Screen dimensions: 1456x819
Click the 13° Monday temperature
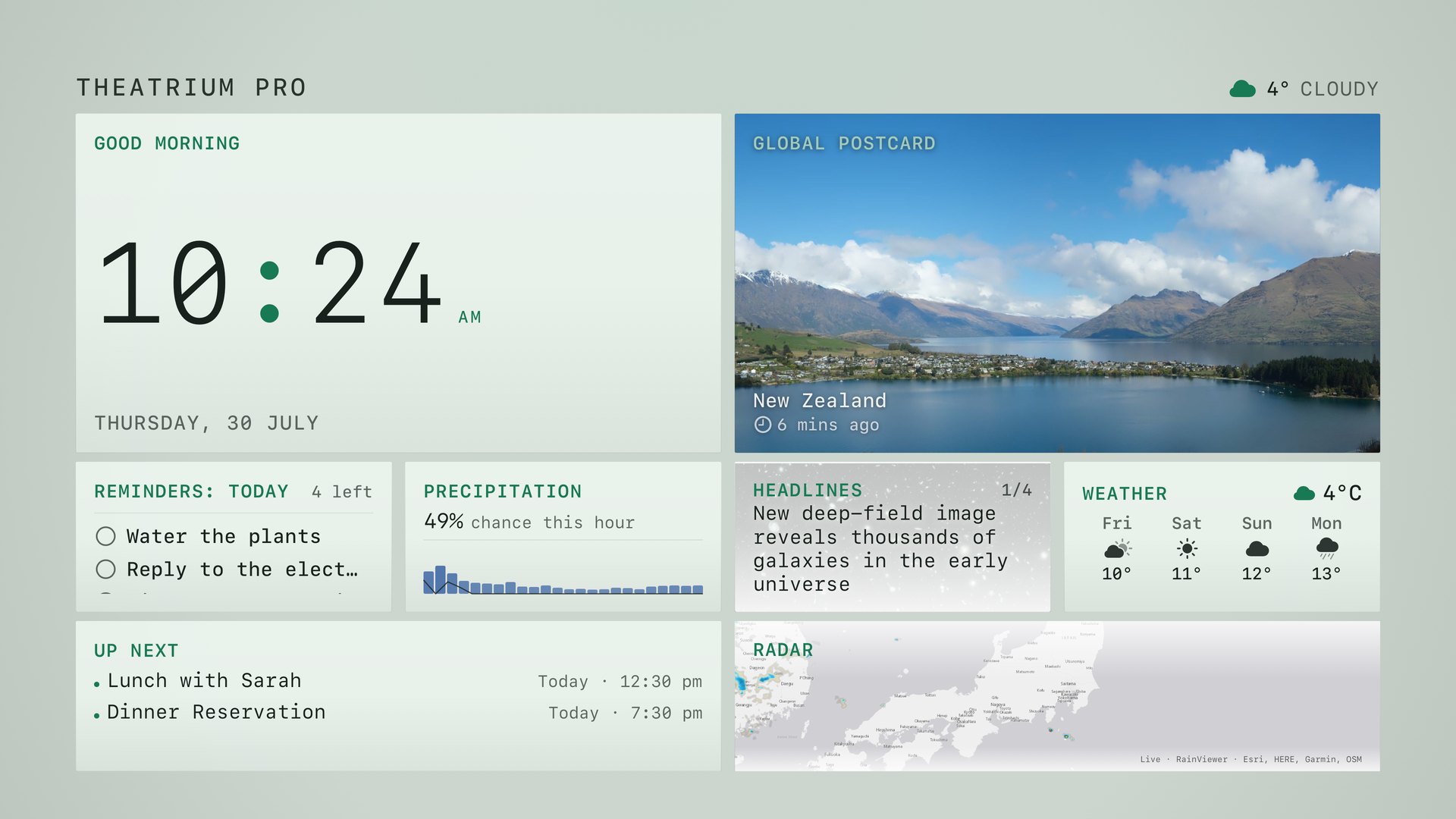pos(1326,573)
